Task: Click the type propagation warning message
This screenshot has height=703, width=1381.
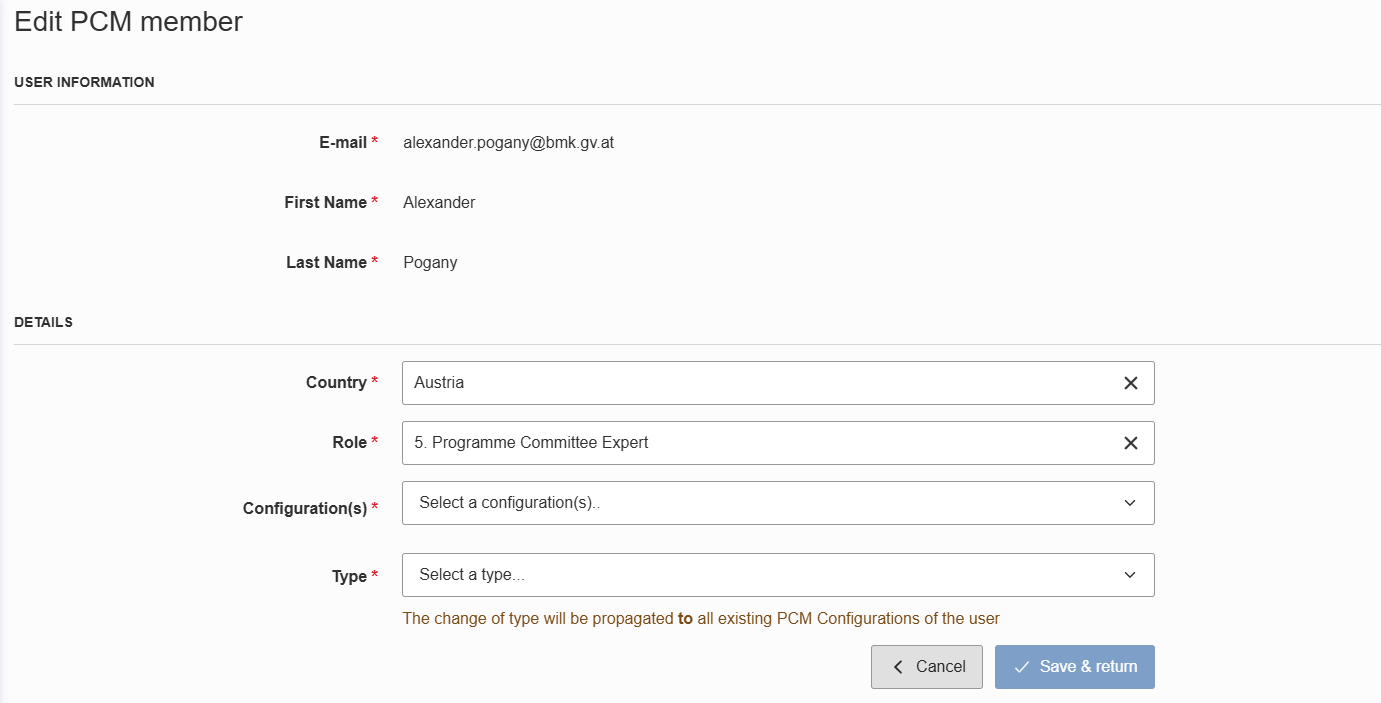Action: coord(701,619)
